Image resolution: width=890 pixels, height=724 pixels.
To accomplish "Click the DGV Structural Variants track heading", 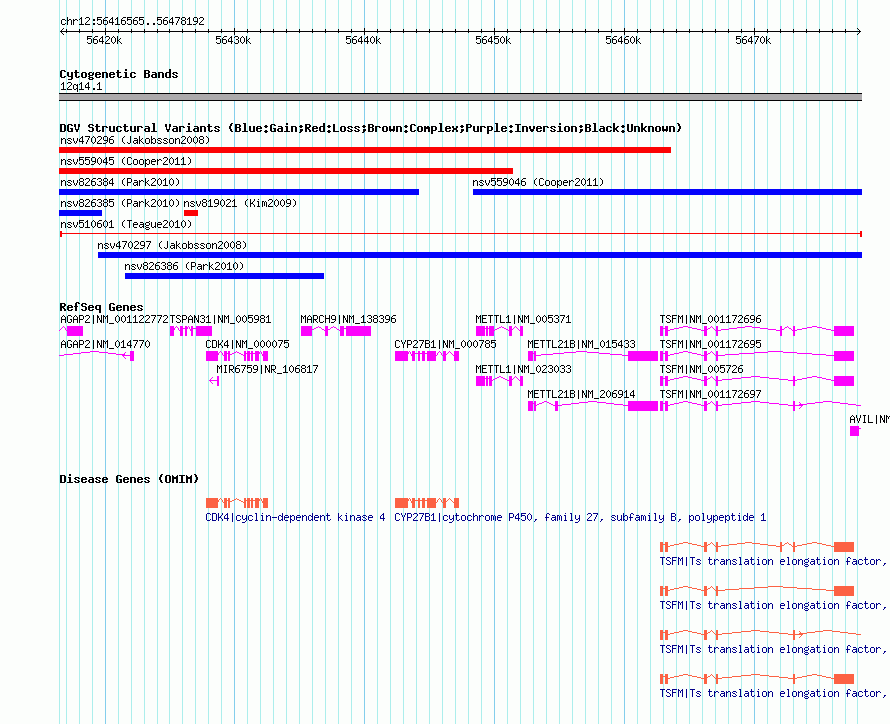I will click(x=370, y=128).
